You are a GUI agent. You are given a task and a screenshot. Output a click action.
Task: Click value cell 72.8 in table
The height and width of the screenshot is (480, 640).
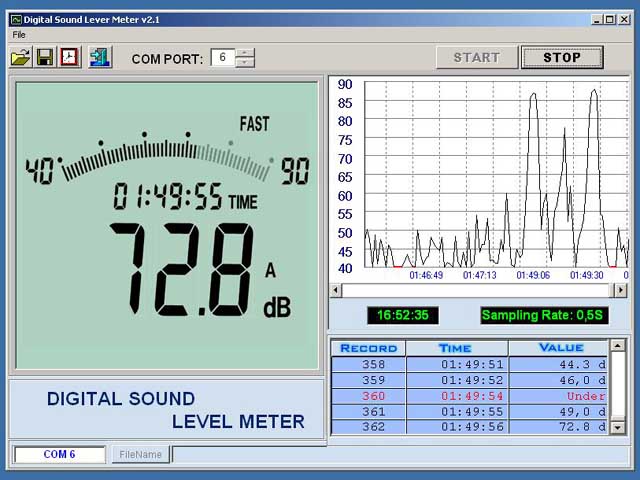click(x=558, y=427)
